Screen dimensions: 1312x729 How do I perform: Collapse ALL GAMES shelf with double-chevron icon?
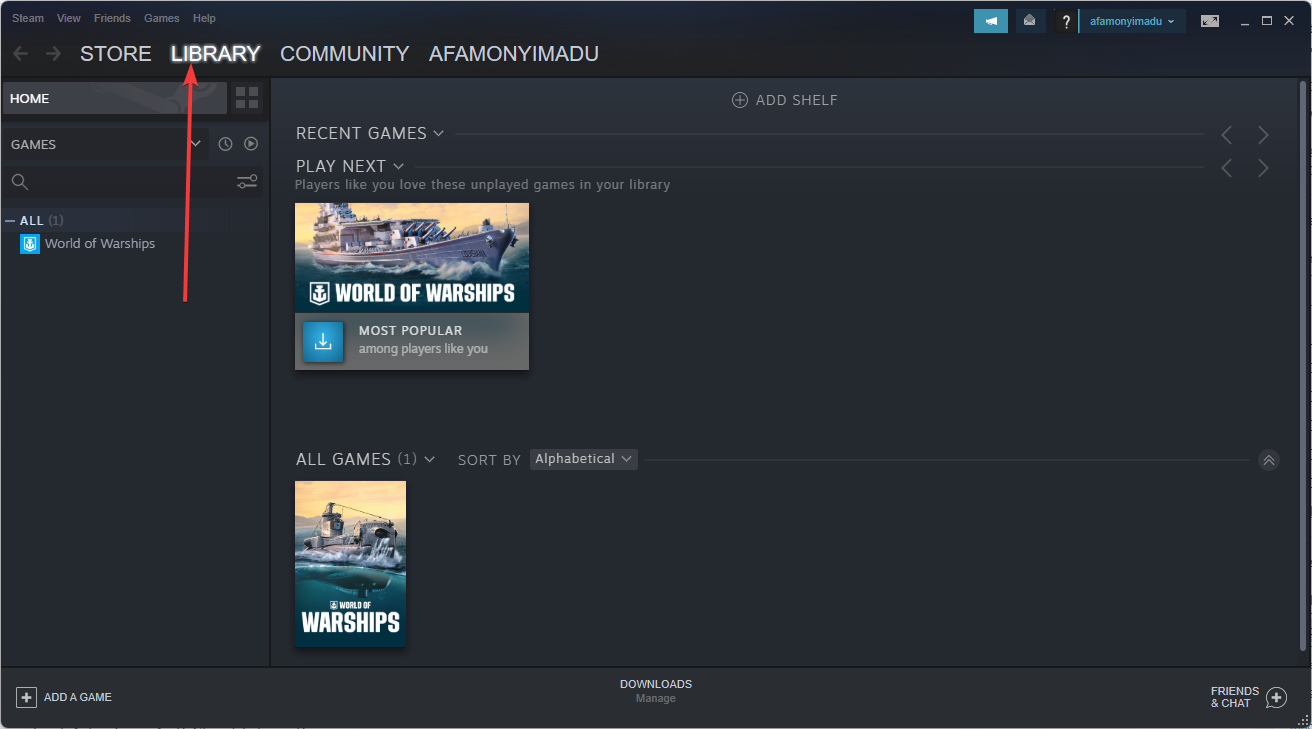1268,460
